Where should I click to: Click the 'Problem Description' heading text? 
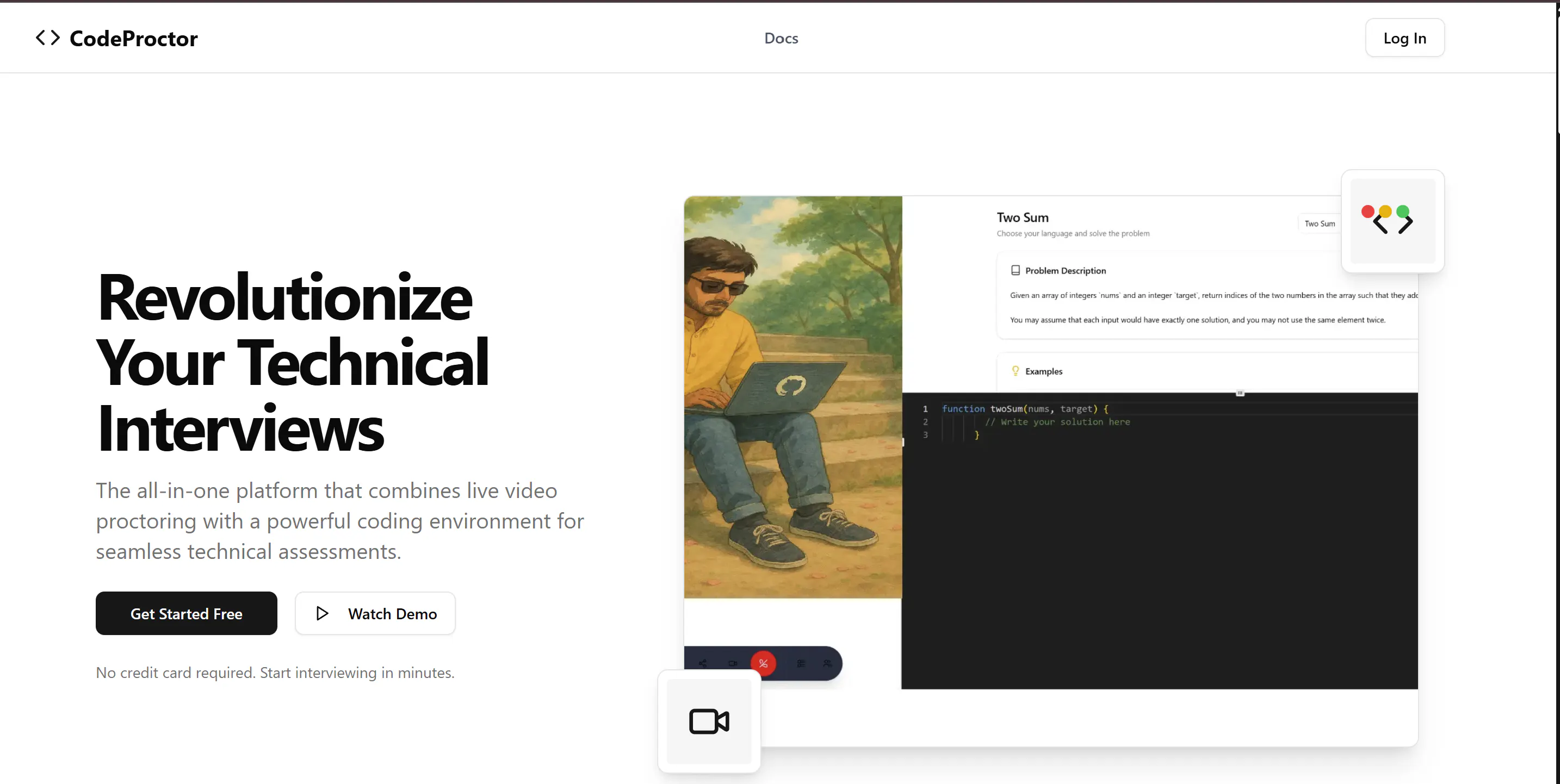[x=1065, y=271]
